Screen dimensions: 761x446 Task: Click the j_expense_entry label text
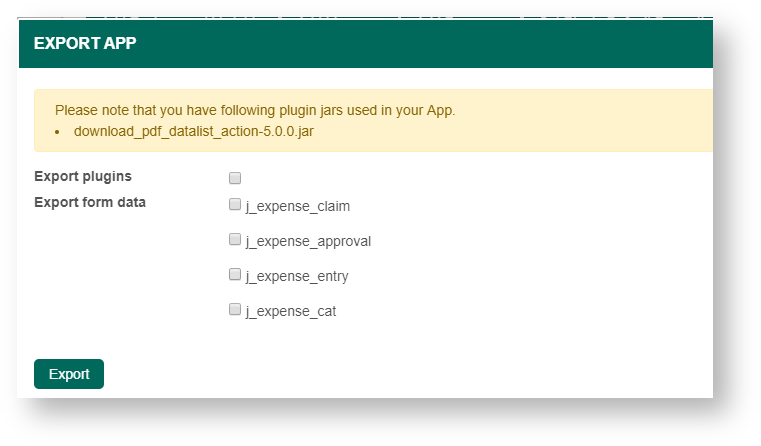296,276
